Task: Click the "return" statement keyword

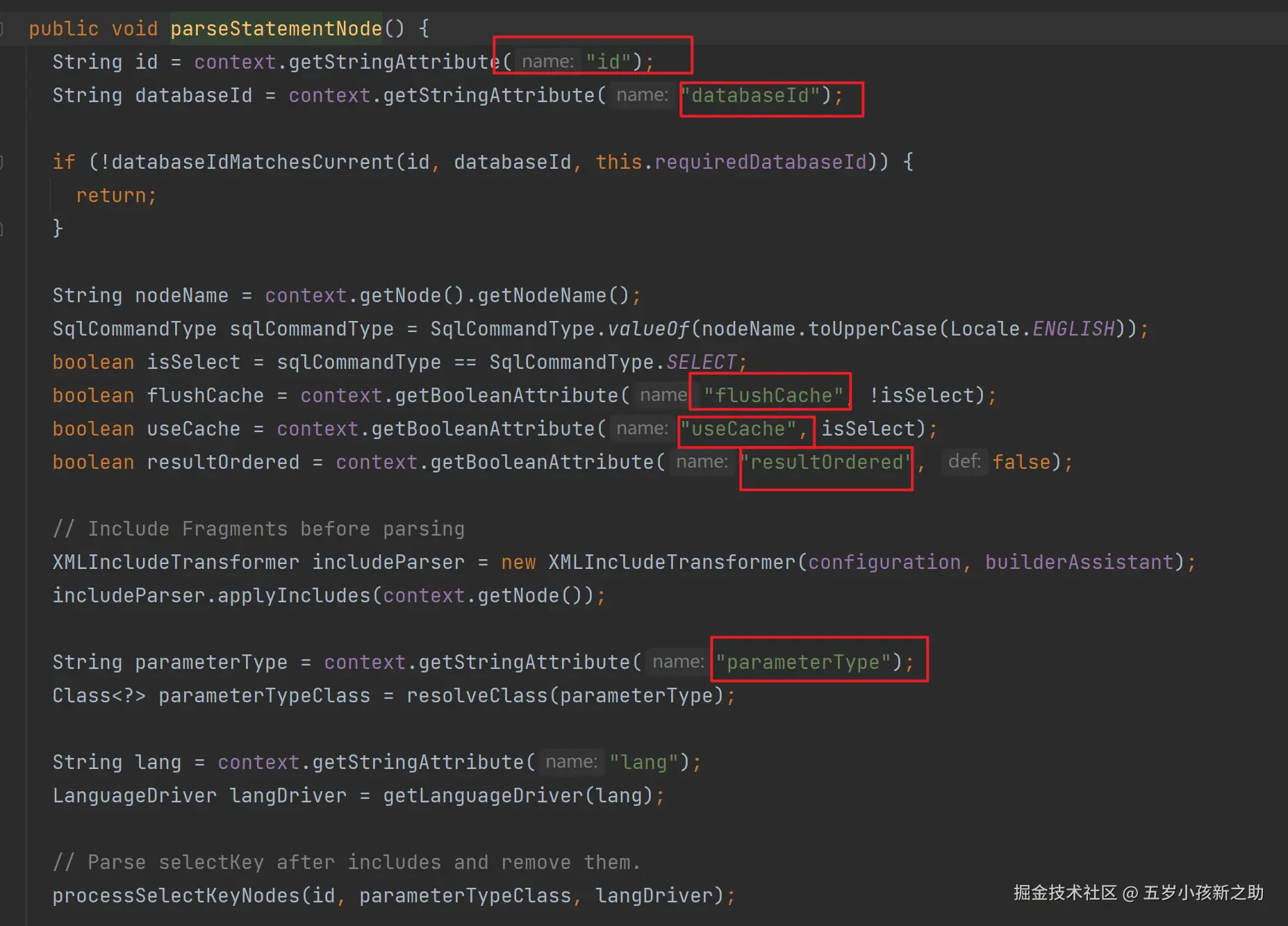Action: [x=111, y=195]
